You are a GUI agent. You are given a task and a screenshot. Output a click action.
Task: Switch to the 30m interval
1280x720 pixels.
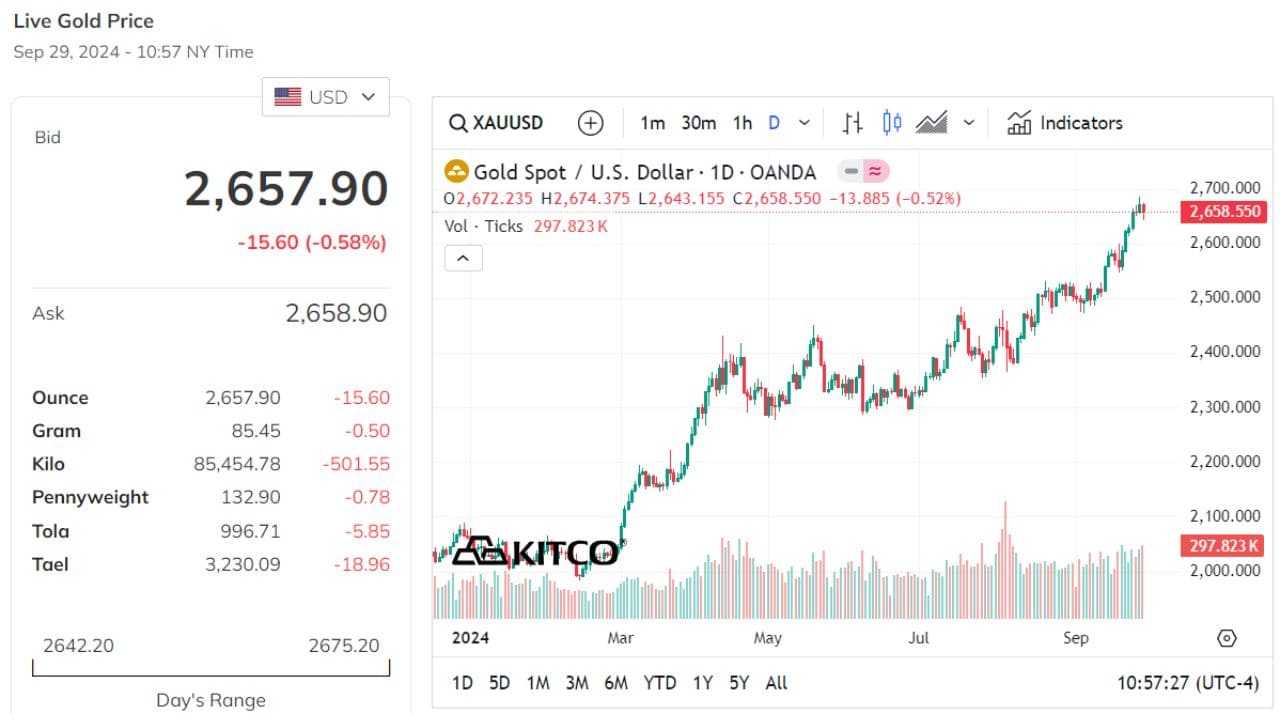click(x=698, y=123)
